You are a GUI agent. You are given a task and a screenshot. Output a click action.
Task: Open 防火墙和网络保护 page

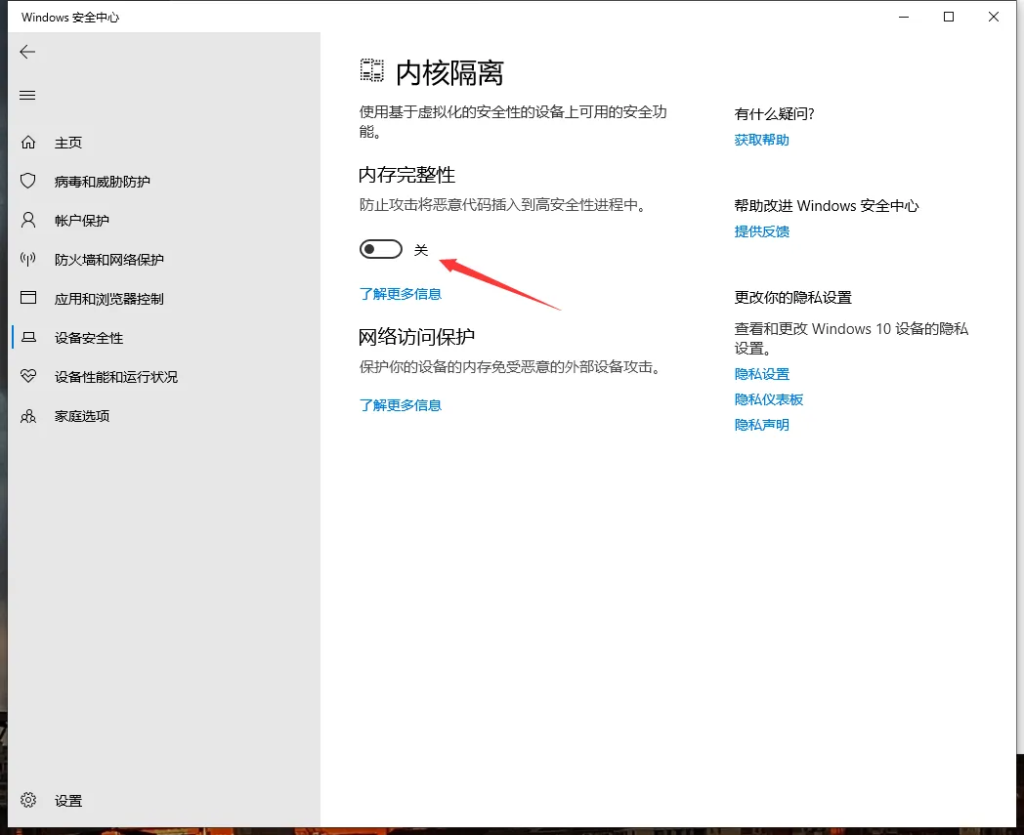(x=109, y=260)
